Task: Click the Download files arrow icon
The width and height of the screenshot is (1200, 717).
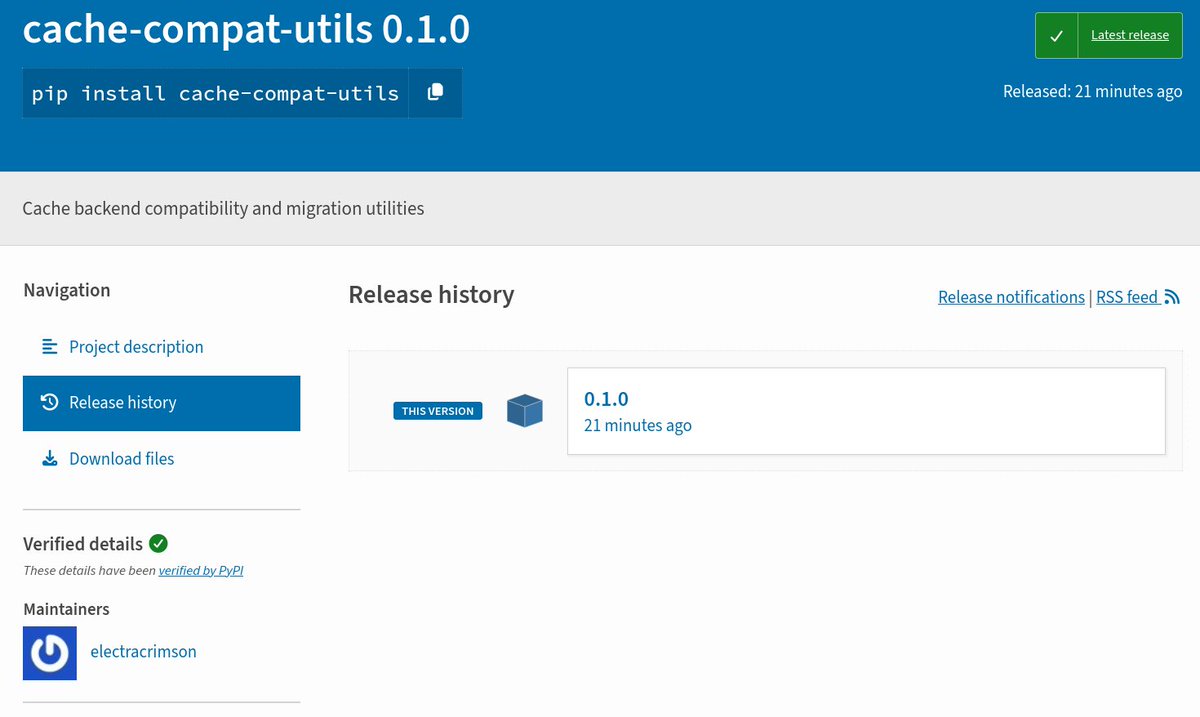Action: click(50, 459)
